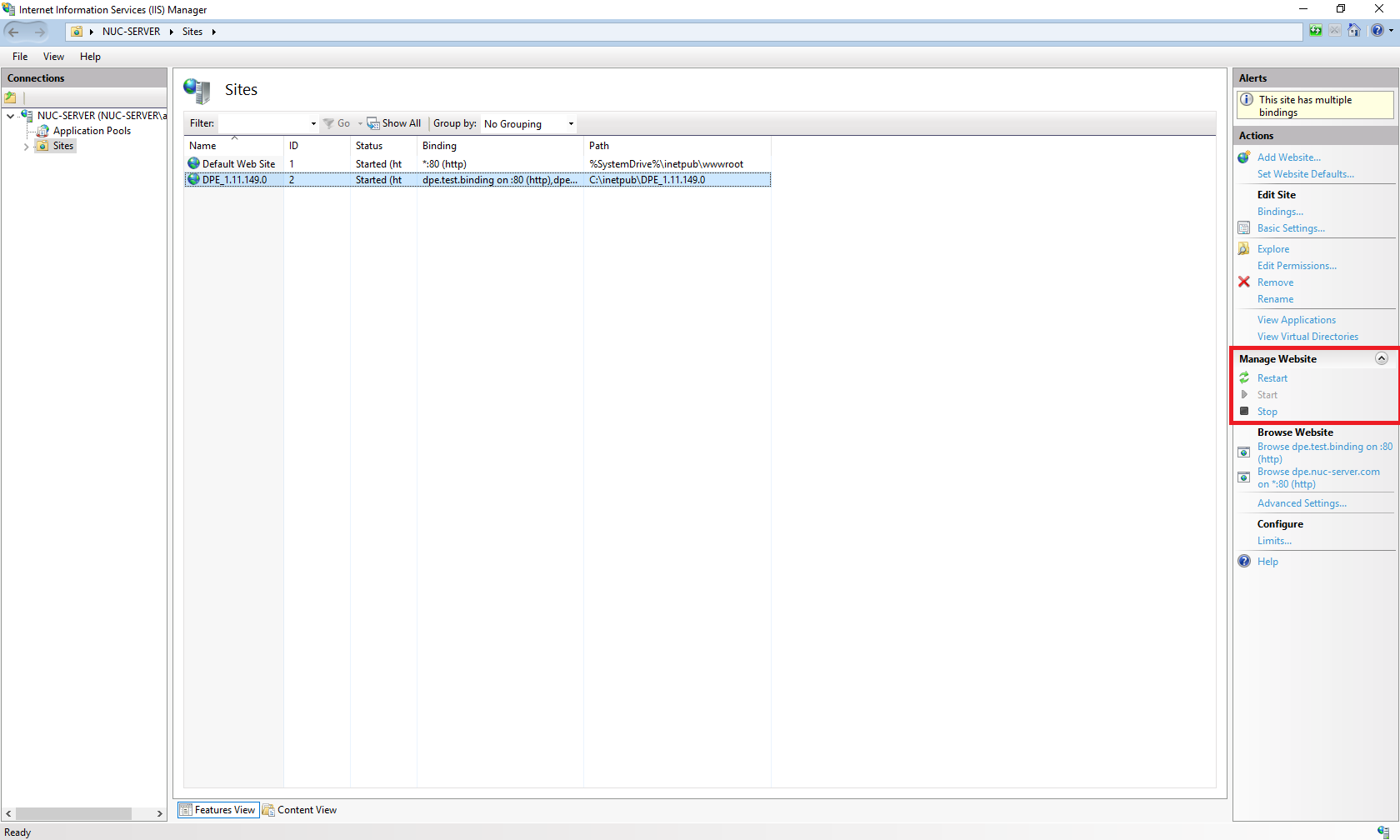Click the Explore folder icon

point(1244,249)
